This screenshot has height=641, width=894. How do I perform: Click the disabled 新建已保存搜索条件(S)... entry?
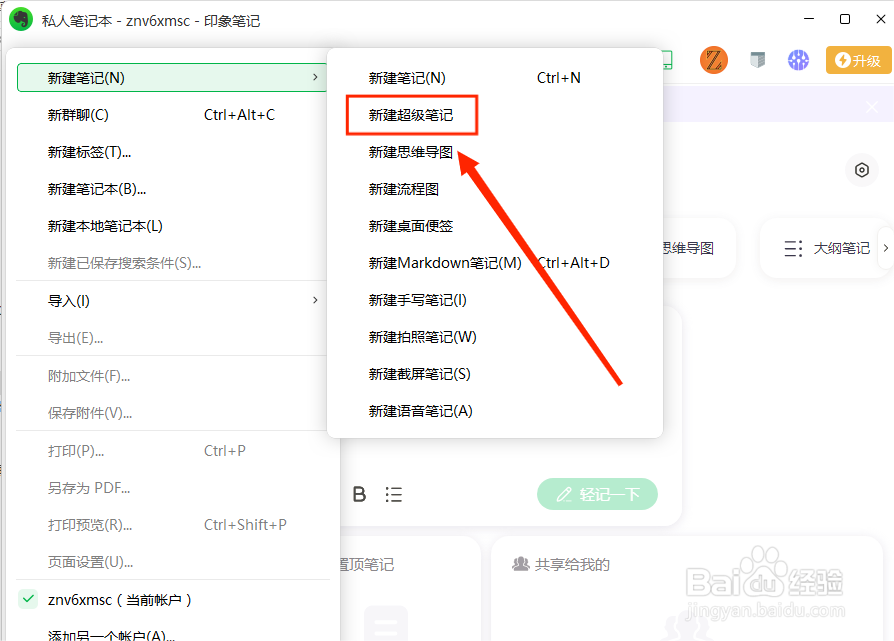[x=172, y=263]
